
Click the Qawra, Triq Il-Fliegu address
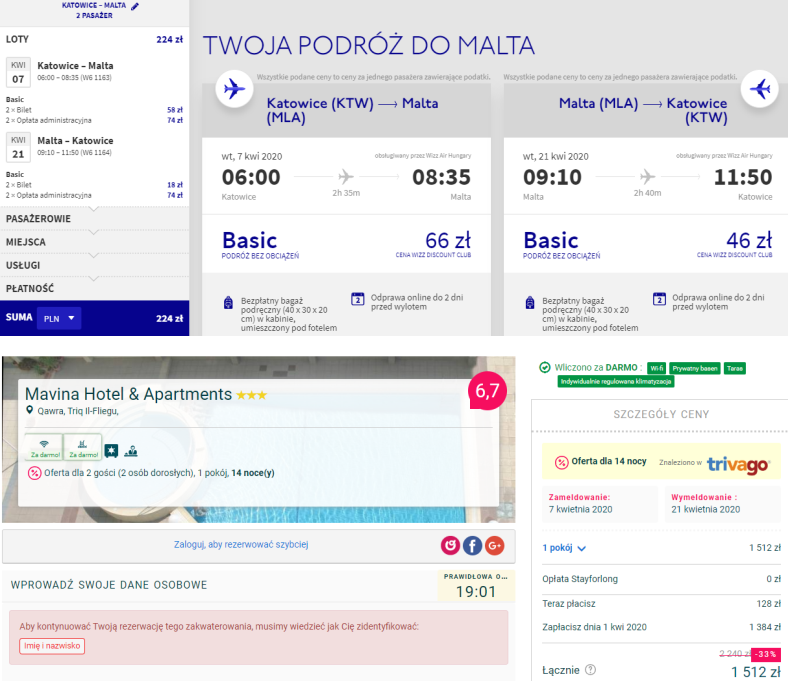pyautogui.click(x=78, y=411)
